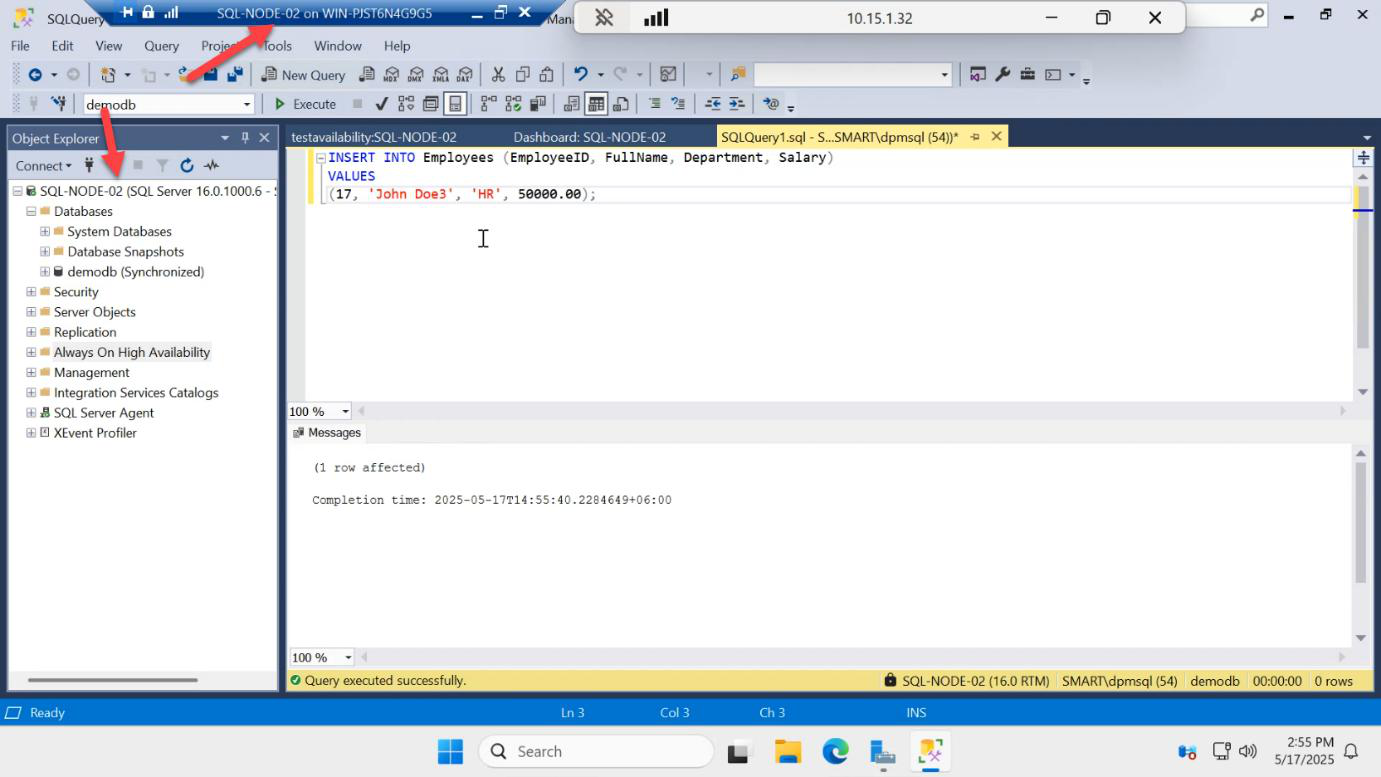The height and width of the screenshot is (777, 1381).
Task: Close the Object Explorer panel
Action: click(264, 138)
